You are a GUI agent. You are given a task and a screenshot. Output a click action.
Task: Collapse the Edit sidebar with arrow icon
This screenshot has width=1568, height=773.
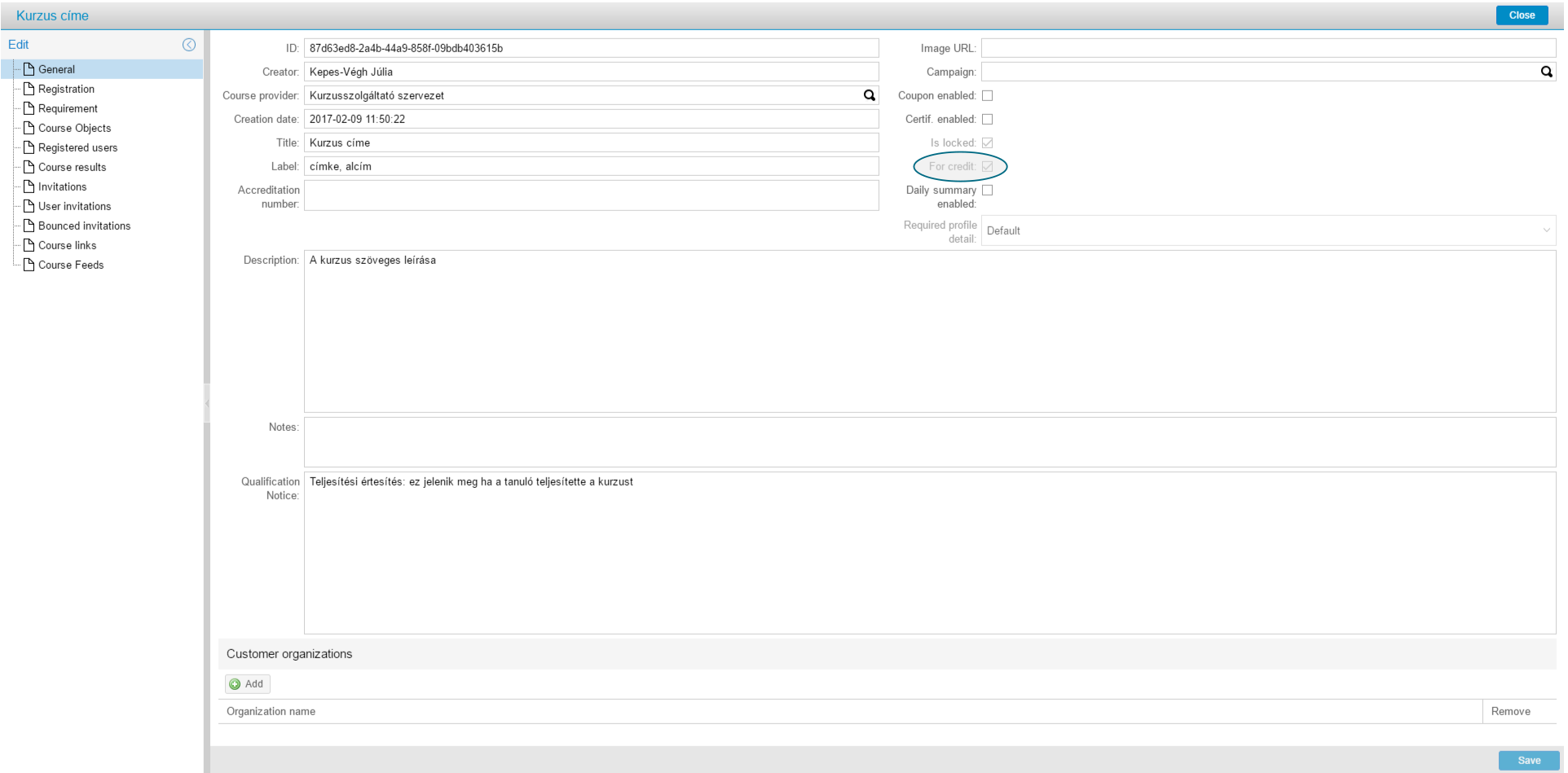(x=189, y=45)
